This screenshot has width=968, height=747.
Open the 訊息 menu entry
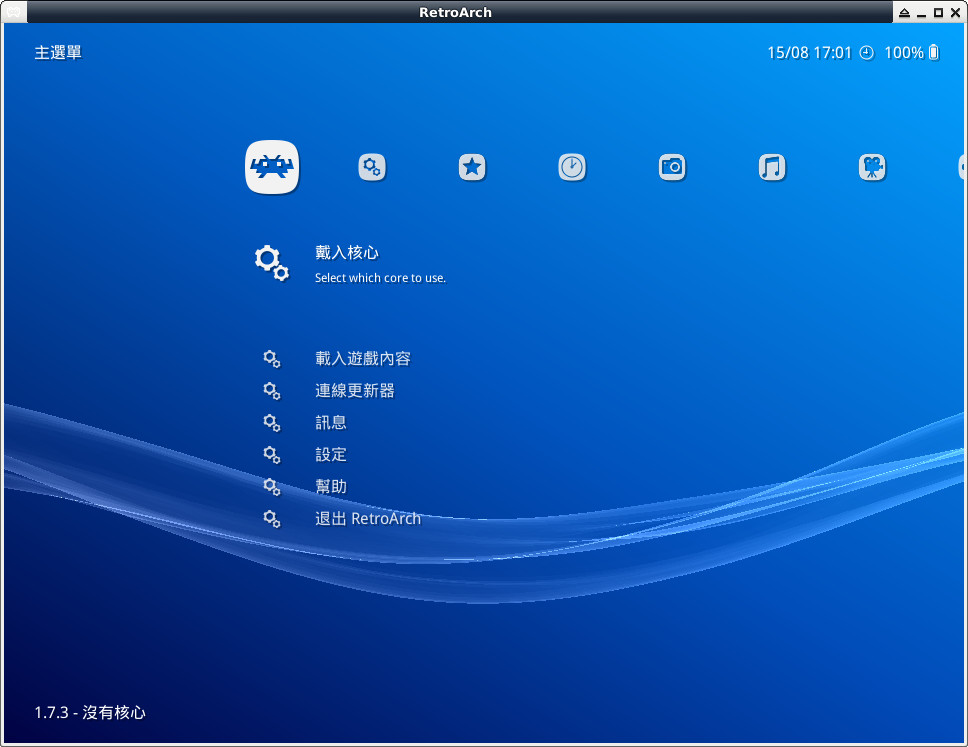coord(330,423)
